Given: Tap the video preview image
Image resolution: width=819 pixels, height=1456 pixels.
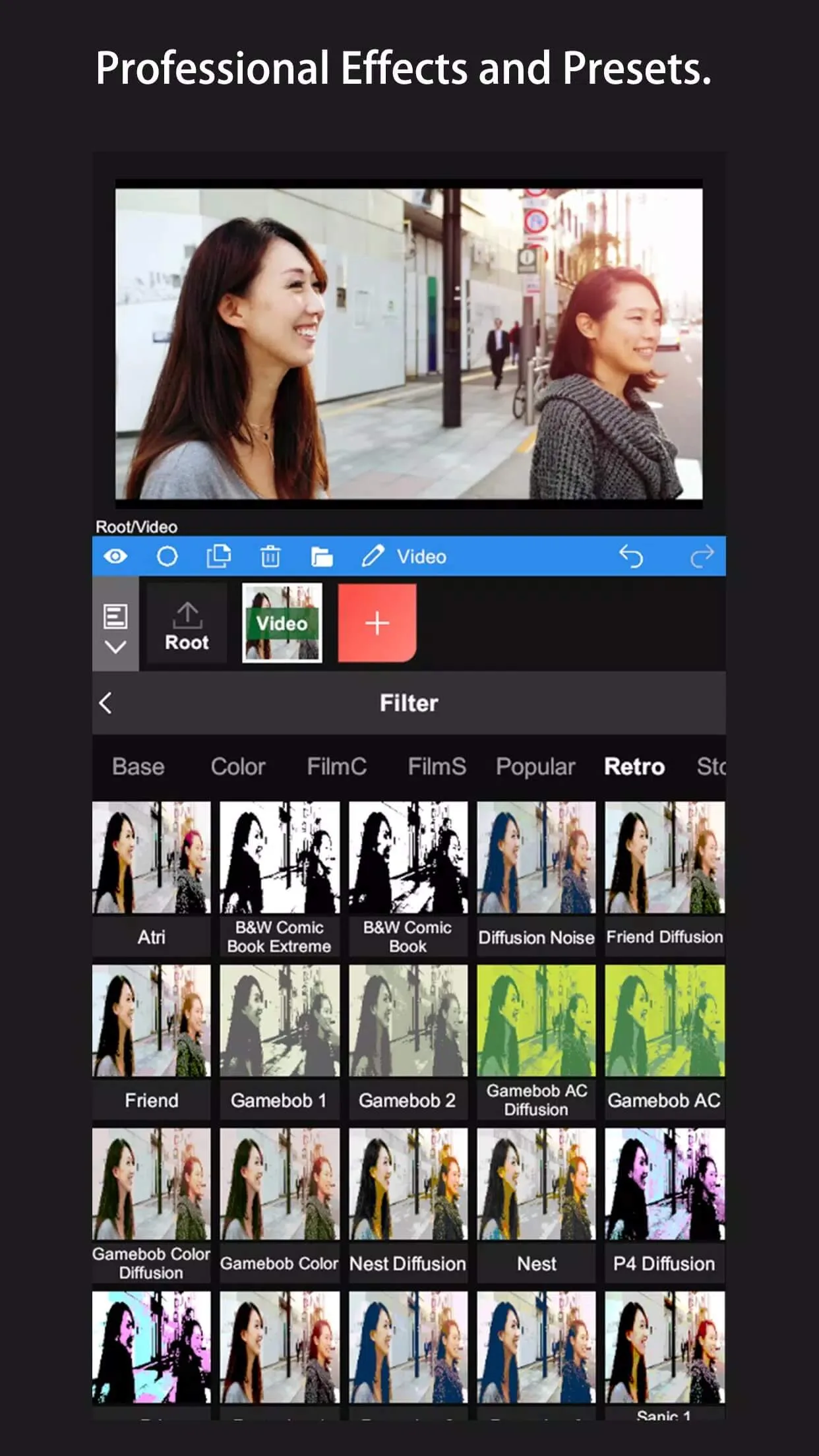Looking at the screenshot, I should coord(409,344).
